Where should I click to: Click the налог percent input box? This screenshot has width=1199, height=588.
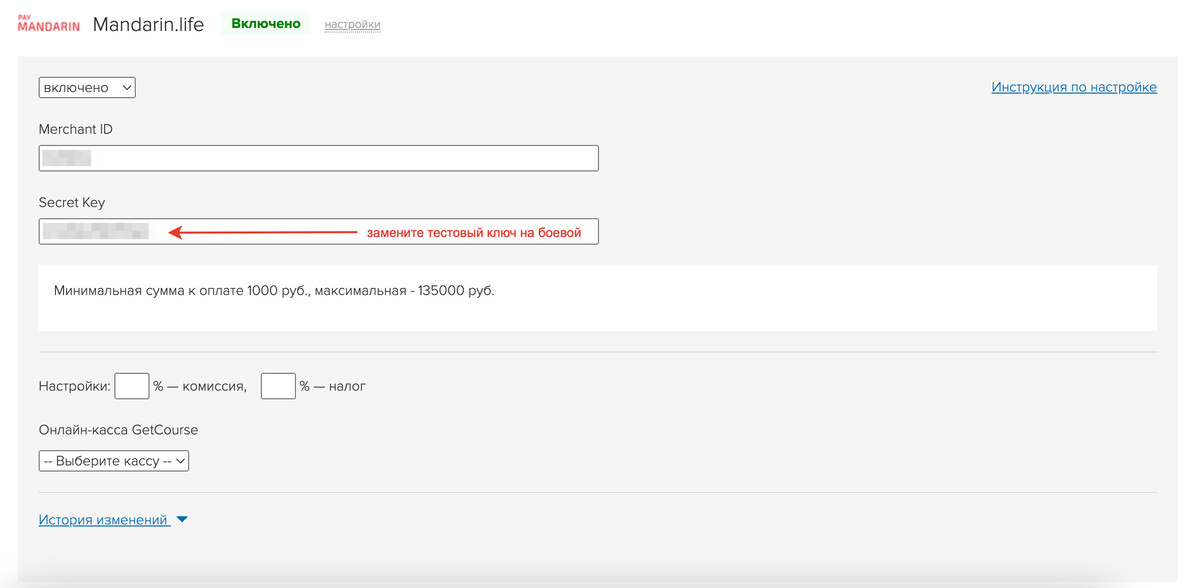pos(278,385)
